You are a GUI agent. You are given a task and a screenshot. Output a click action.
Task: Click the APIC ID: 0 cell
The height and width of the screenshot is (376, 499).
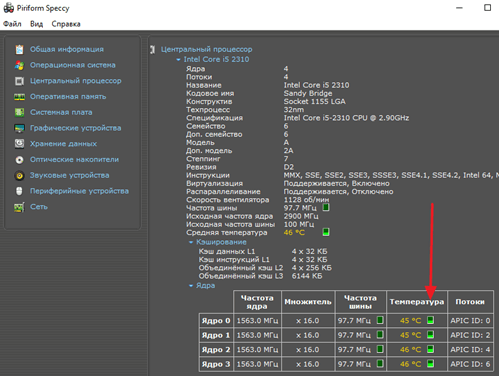[470, 320]
